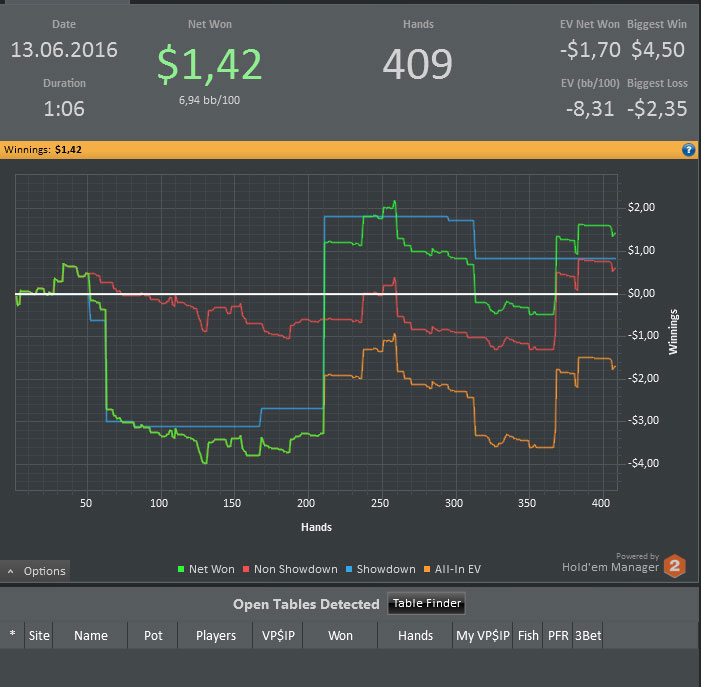Sort tables by the Players column

click(215, 635)
